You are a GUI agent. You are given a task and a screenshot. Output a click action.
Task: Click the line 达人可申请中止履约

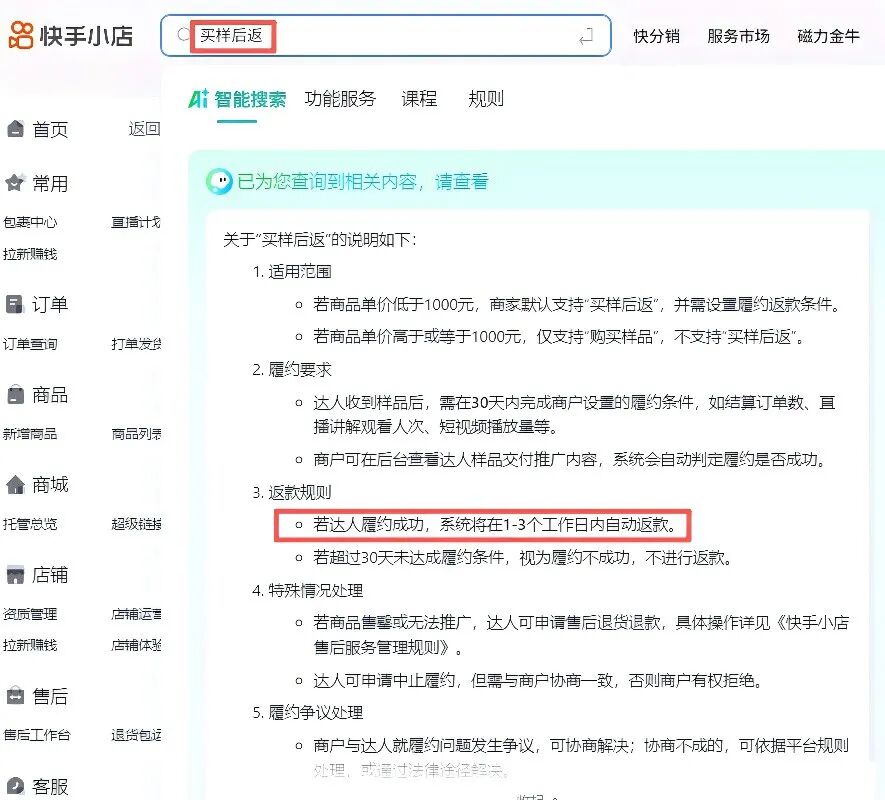pos(539,680)
